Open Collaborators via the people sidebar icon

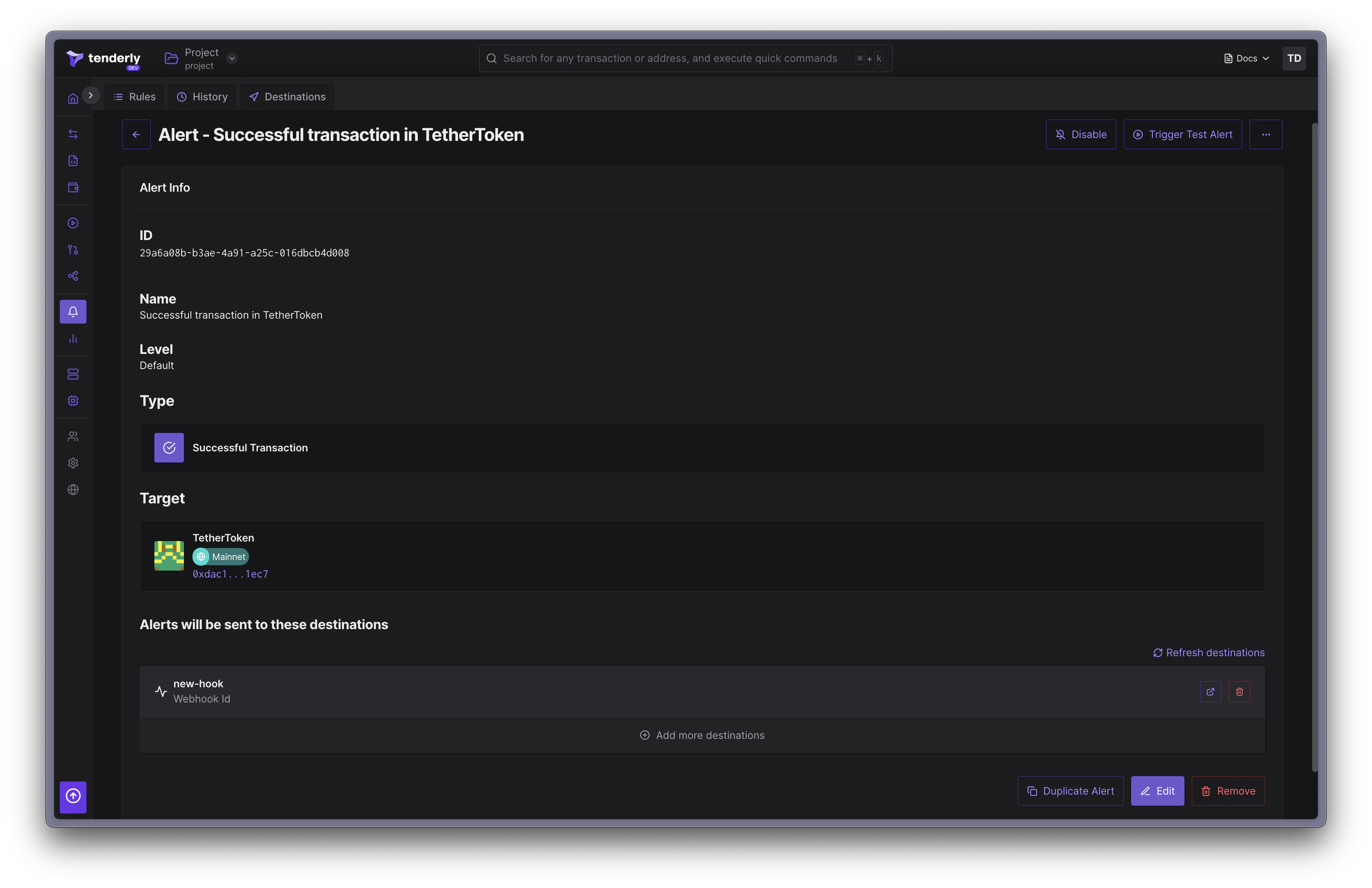click(x=73, y=437)
